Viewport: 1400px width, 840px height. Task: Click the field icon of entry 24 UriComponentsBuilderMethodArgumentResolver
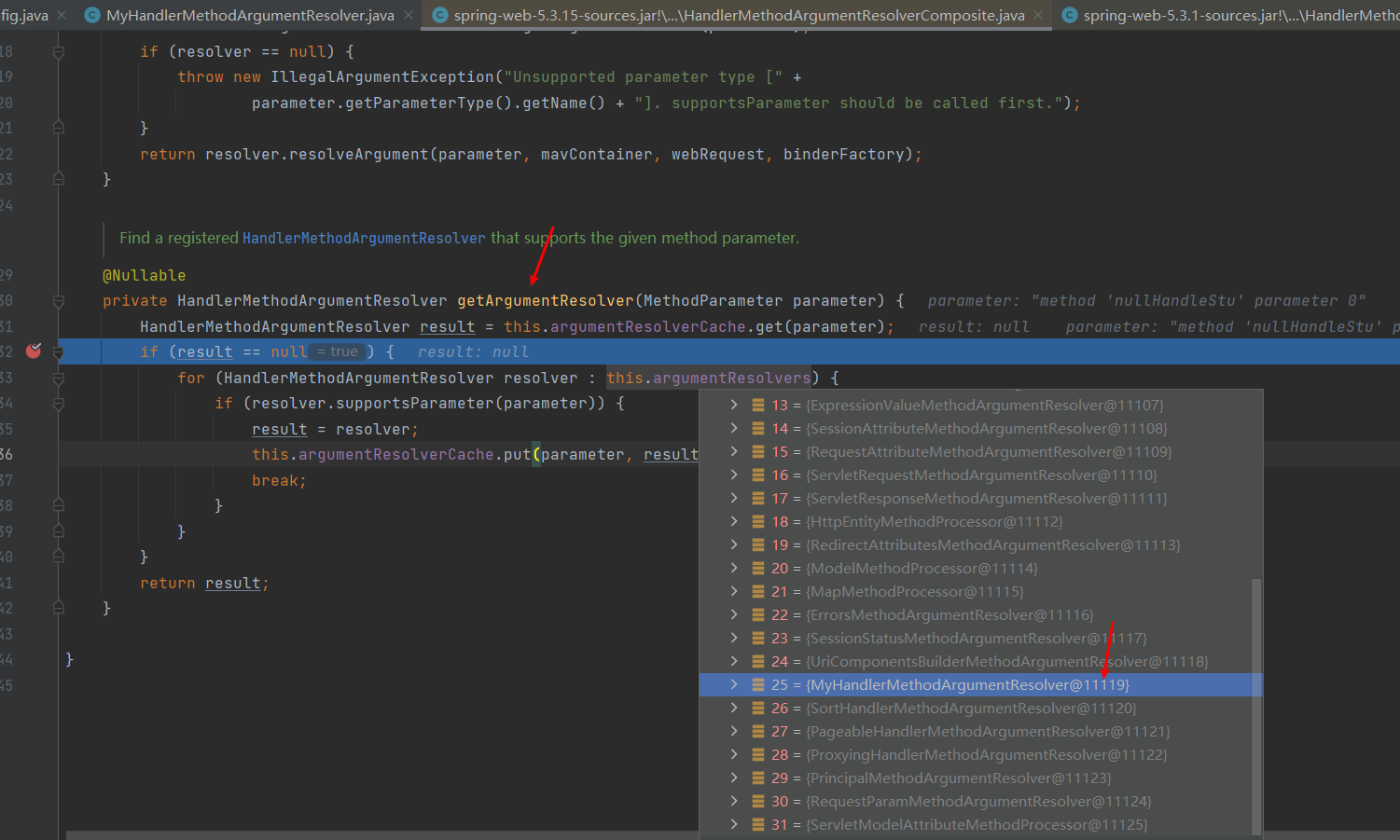(x=758, y=661)
